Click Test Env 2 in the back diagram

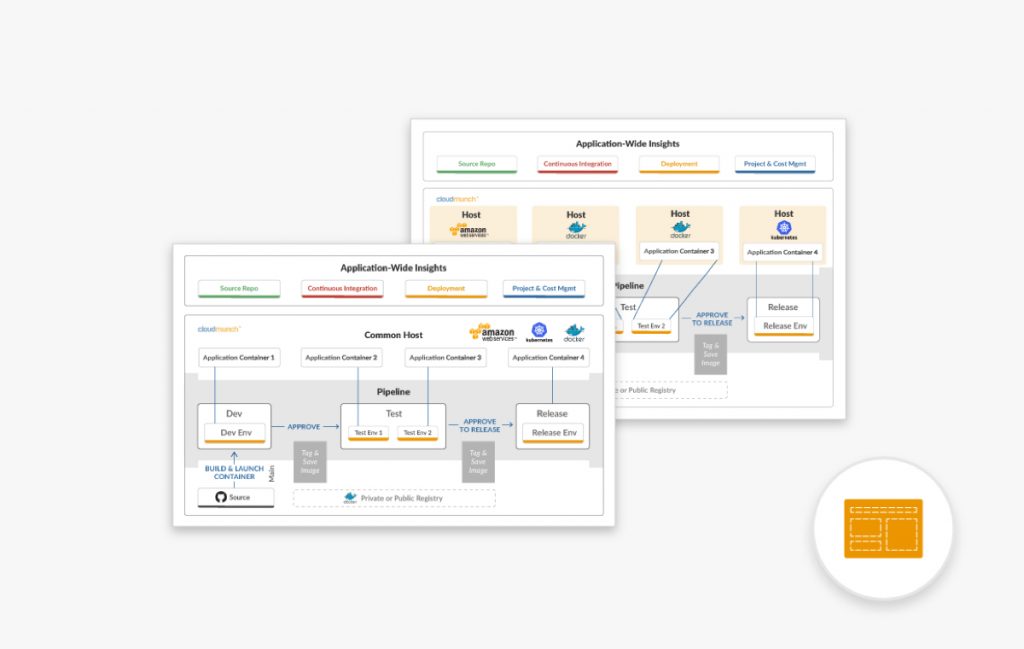coord(651,326)
